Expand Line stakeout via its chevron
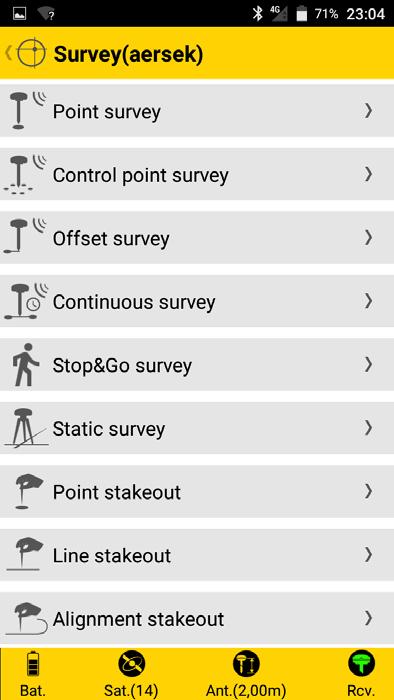The height and width of the screenshot is (700, 394). [368, 554]
